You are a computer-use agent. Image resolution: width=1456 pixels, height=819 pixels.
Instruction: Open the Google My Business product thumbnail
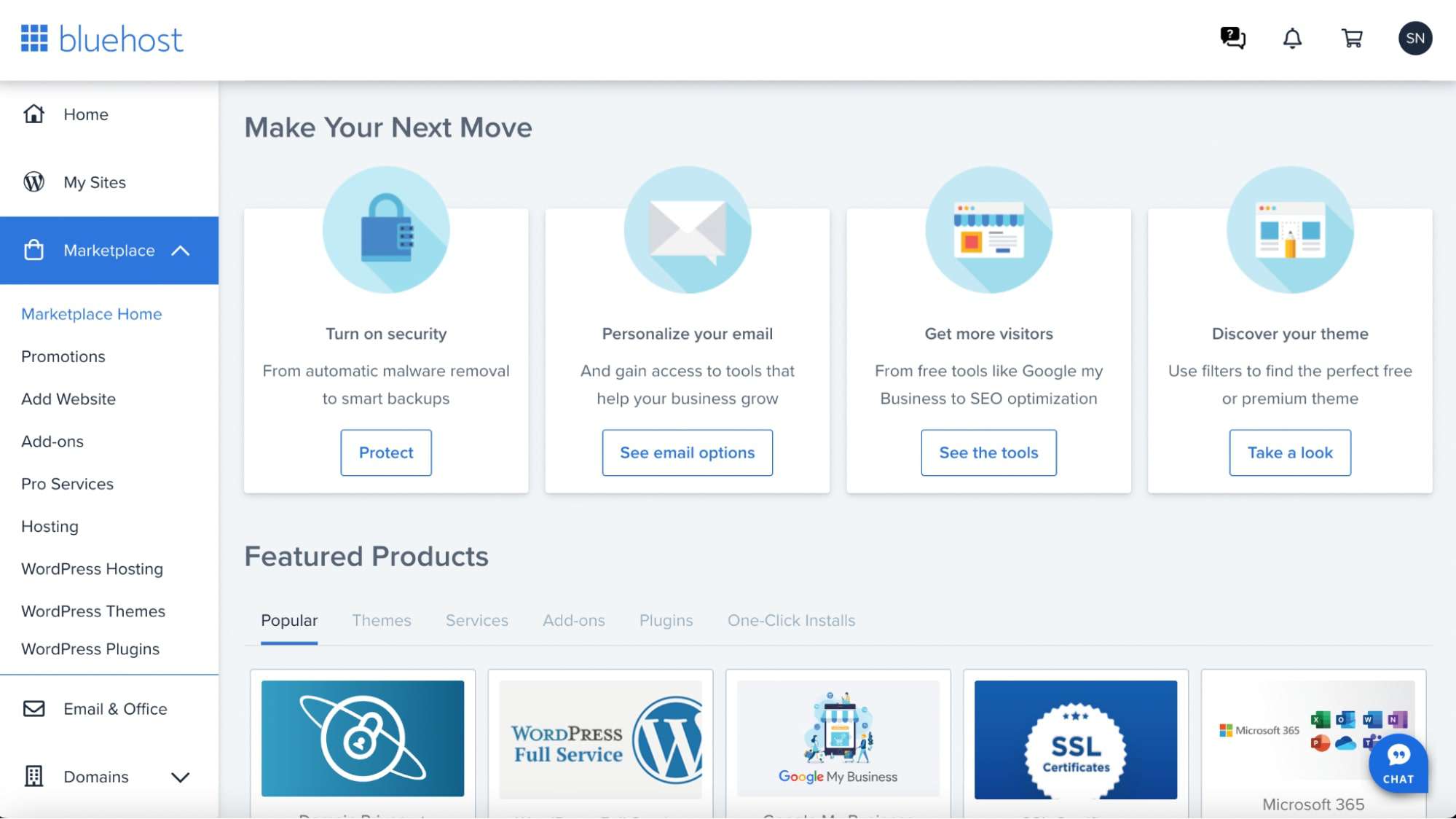coord(838,738)
